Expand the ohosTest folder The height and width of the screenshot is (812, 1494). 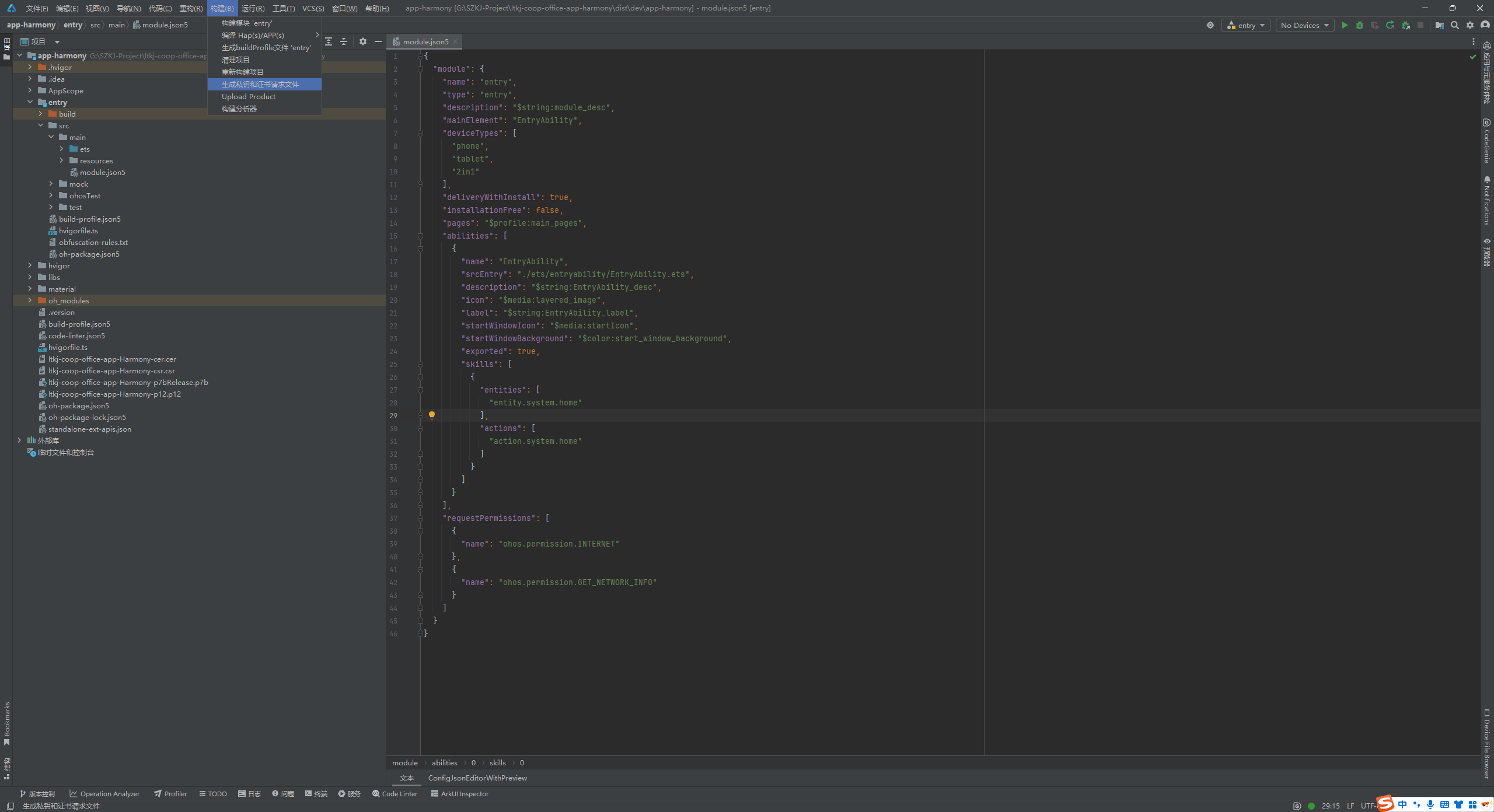point(51,195)
